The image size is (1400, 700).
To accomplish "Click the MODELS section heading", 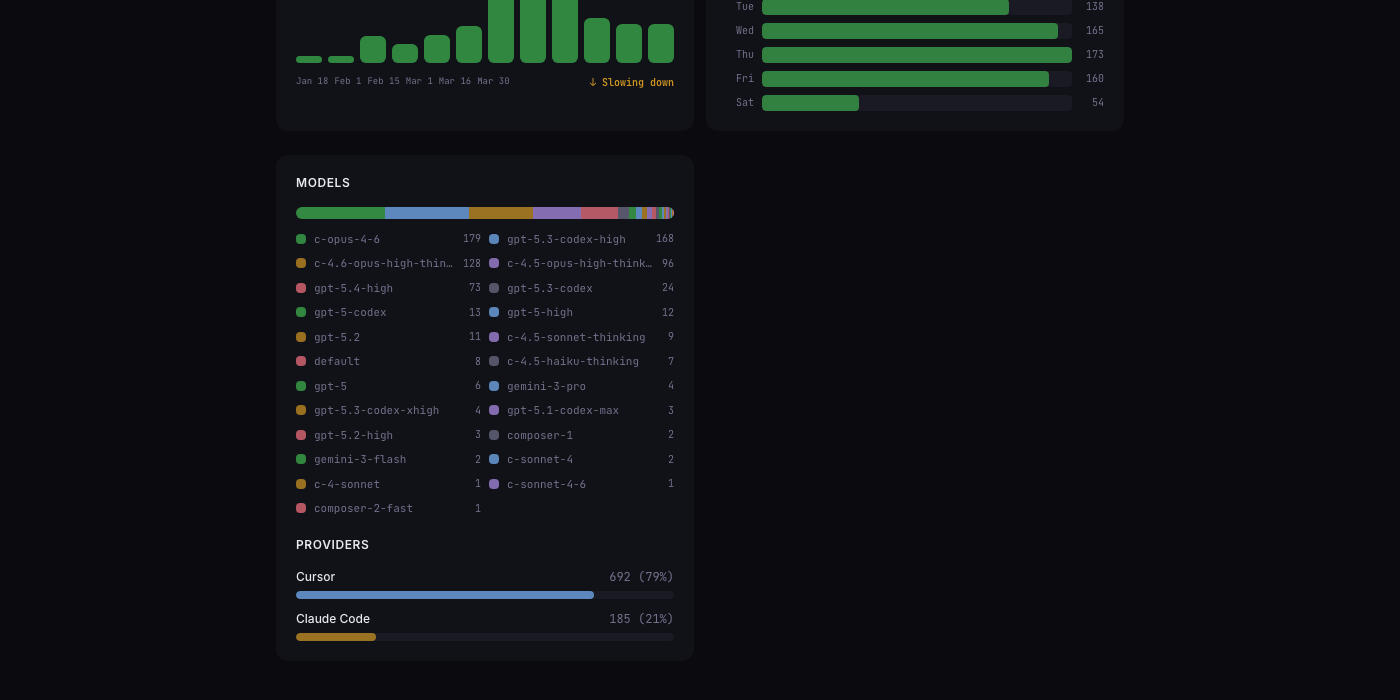I will (323, 183).
